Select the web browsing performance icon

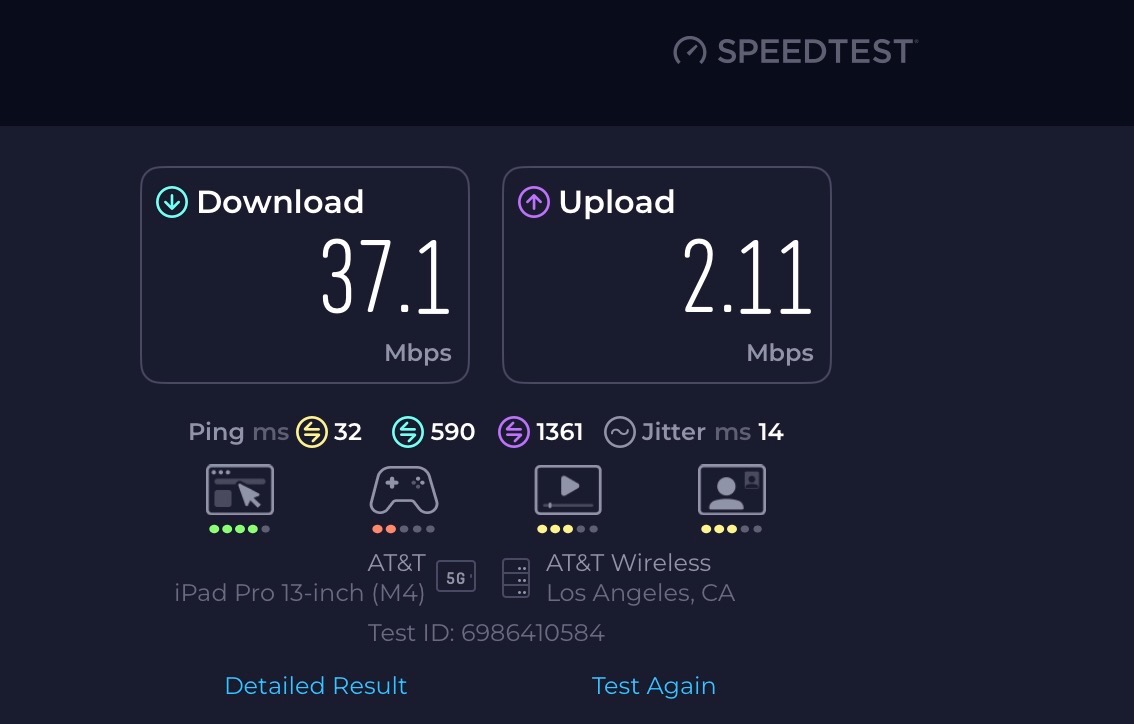tap(239, 489)
